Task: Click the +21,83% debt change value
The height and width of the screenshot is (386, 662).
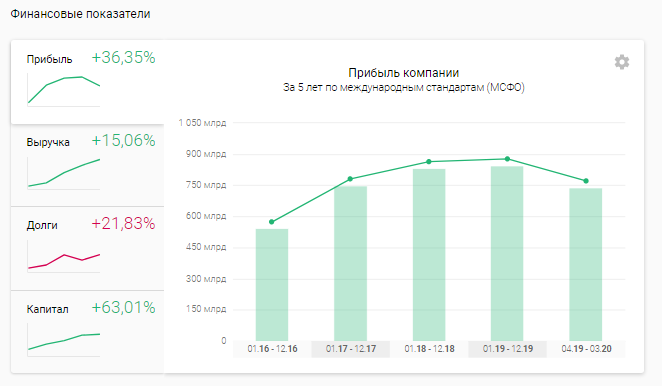Action: tap(123, 224)
